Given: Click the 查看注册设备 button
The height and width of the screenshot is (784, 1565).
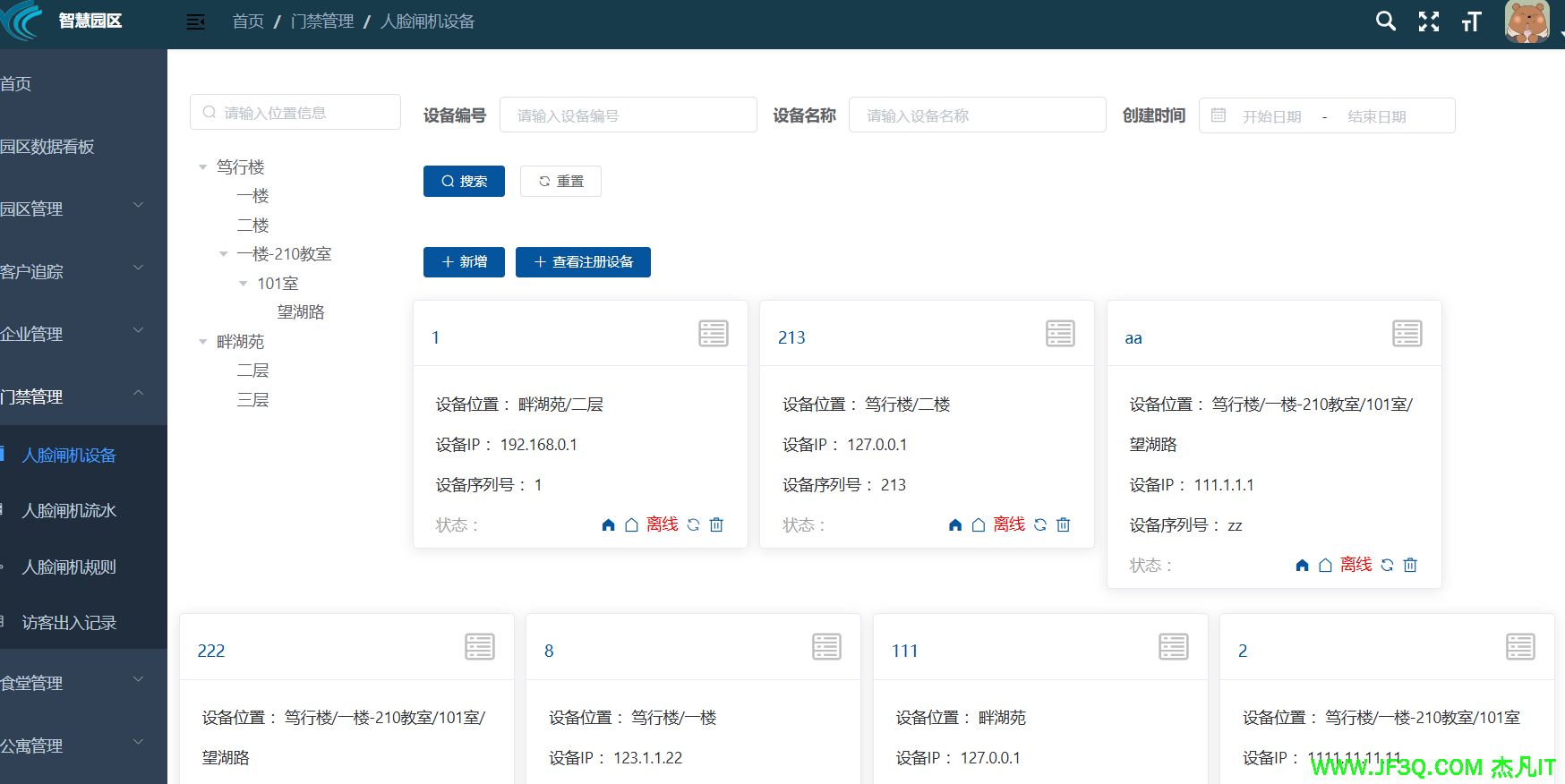Looking at the screenshot, I should pos(583,262).
